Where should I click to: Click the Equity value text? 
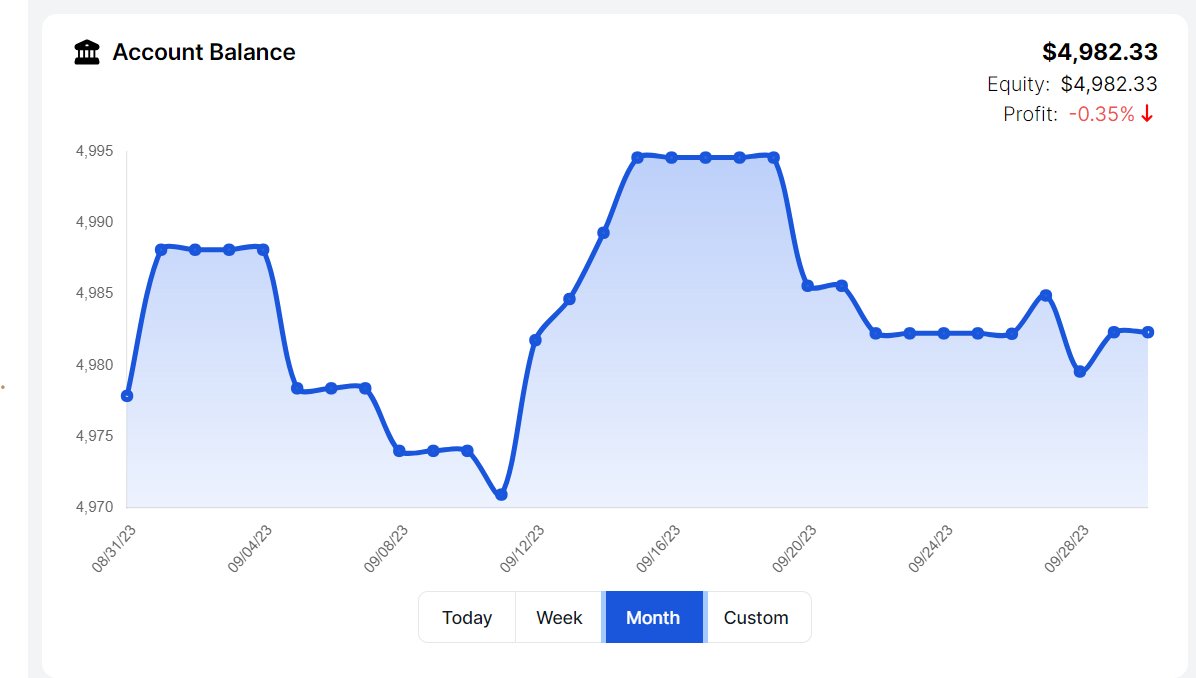coord(1109,84)
